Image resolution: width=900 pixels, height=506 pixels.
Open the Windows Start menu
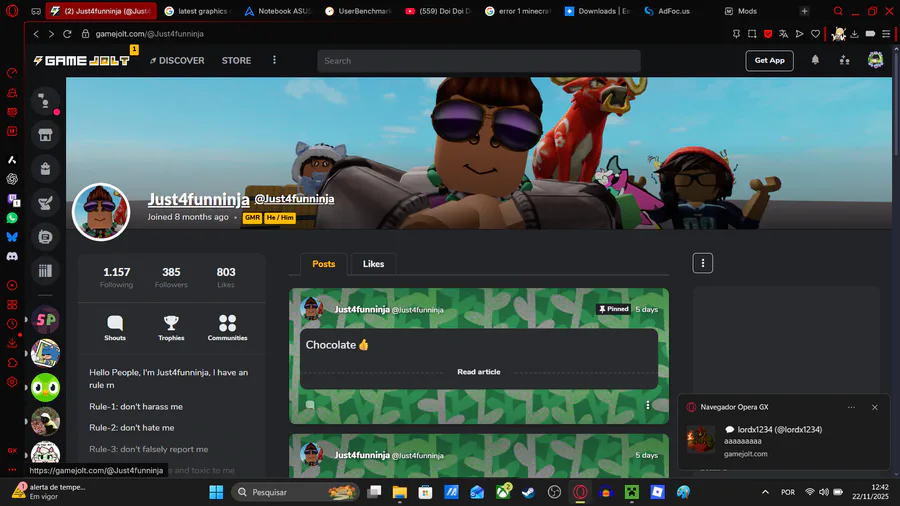[x=216, y=492]
